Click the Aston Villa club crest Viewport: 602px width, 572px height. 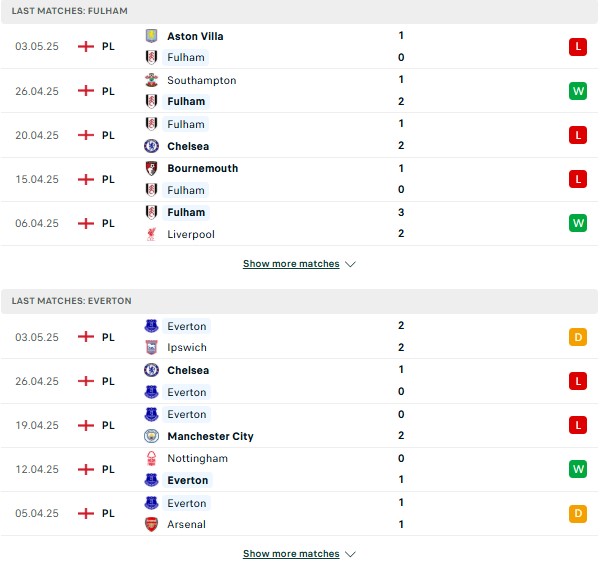tap(151, 36)
